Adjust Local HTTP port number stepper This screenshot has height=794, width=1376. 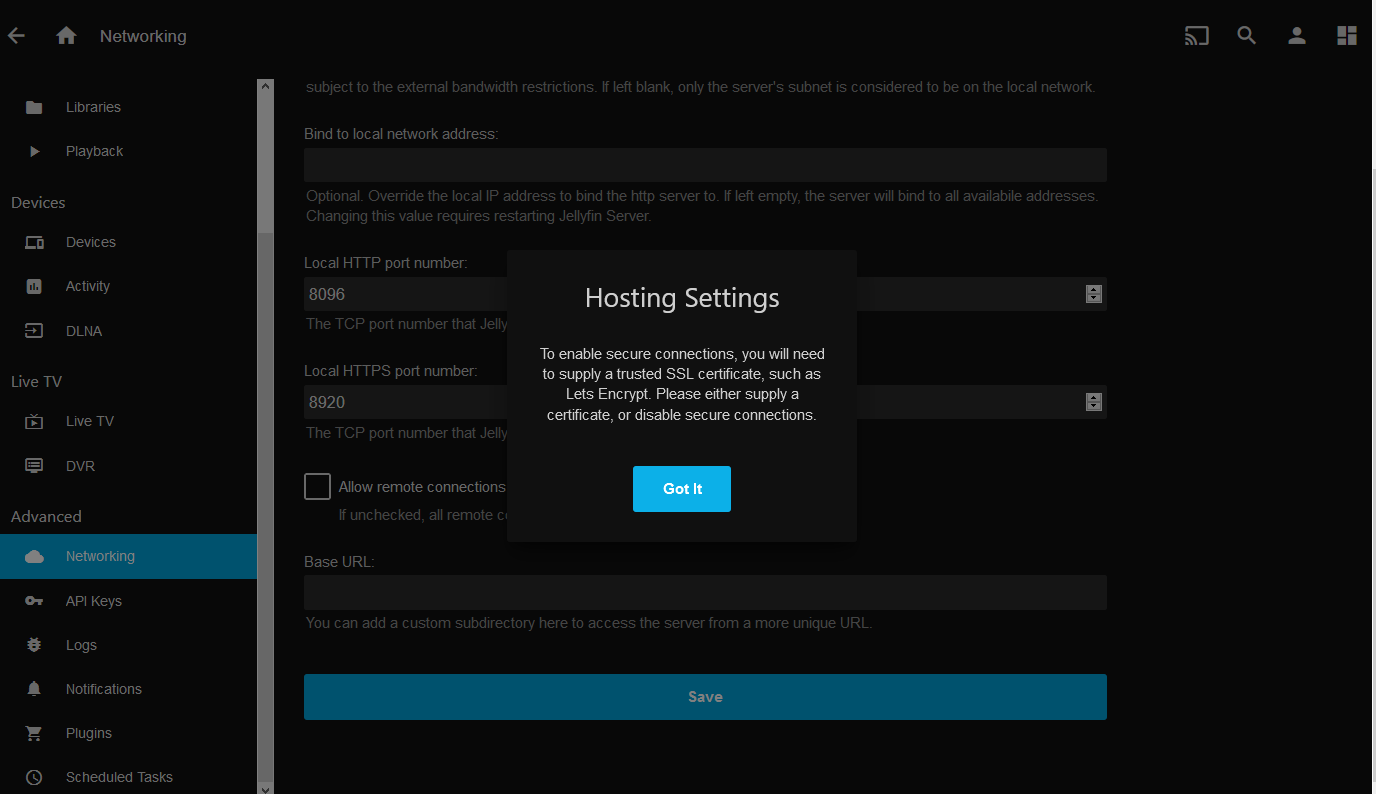[x=1094, y=294]
